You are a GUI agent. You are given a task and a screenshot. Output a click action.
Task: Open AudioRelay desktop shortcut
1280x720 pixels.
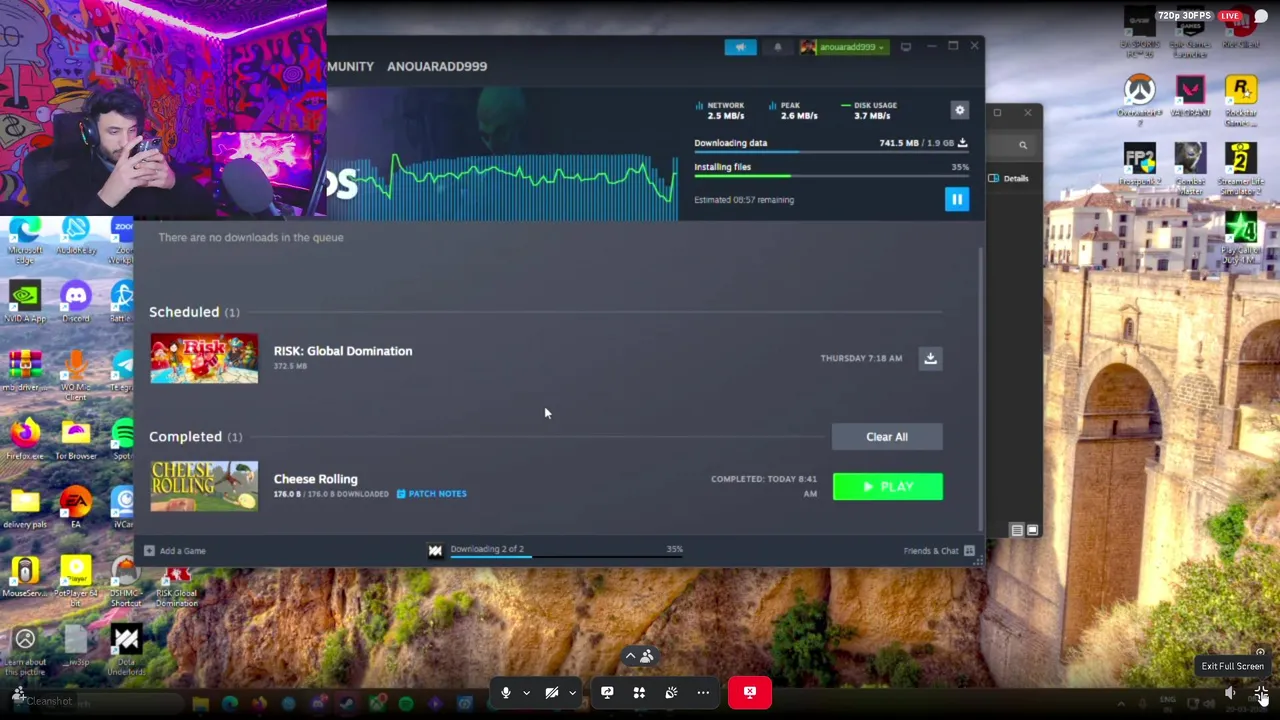click(x=76, y=236)
